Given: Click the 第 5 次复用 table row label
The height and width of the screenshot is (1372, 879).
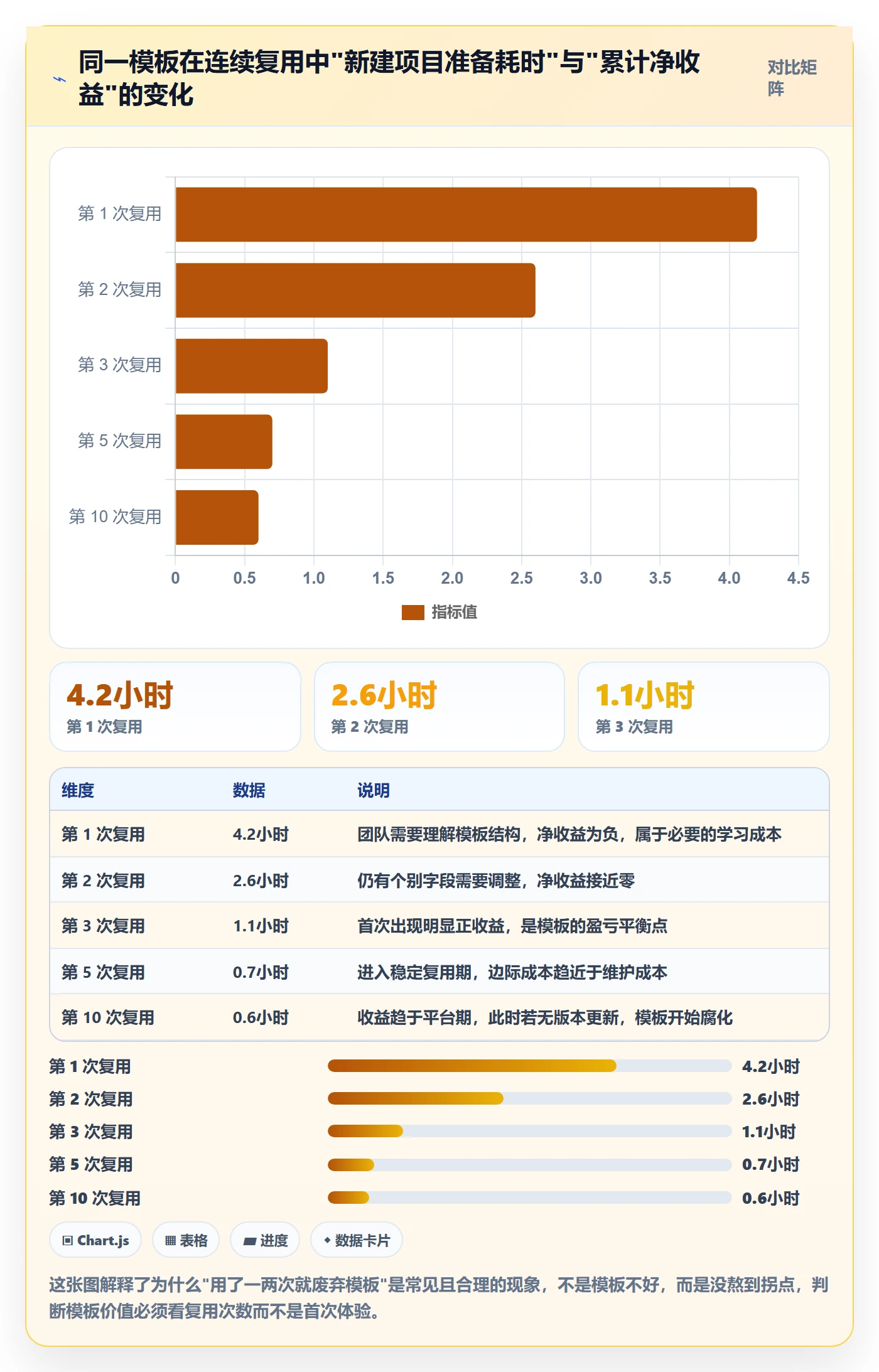Looking at the screenshot, I should 103,972.
